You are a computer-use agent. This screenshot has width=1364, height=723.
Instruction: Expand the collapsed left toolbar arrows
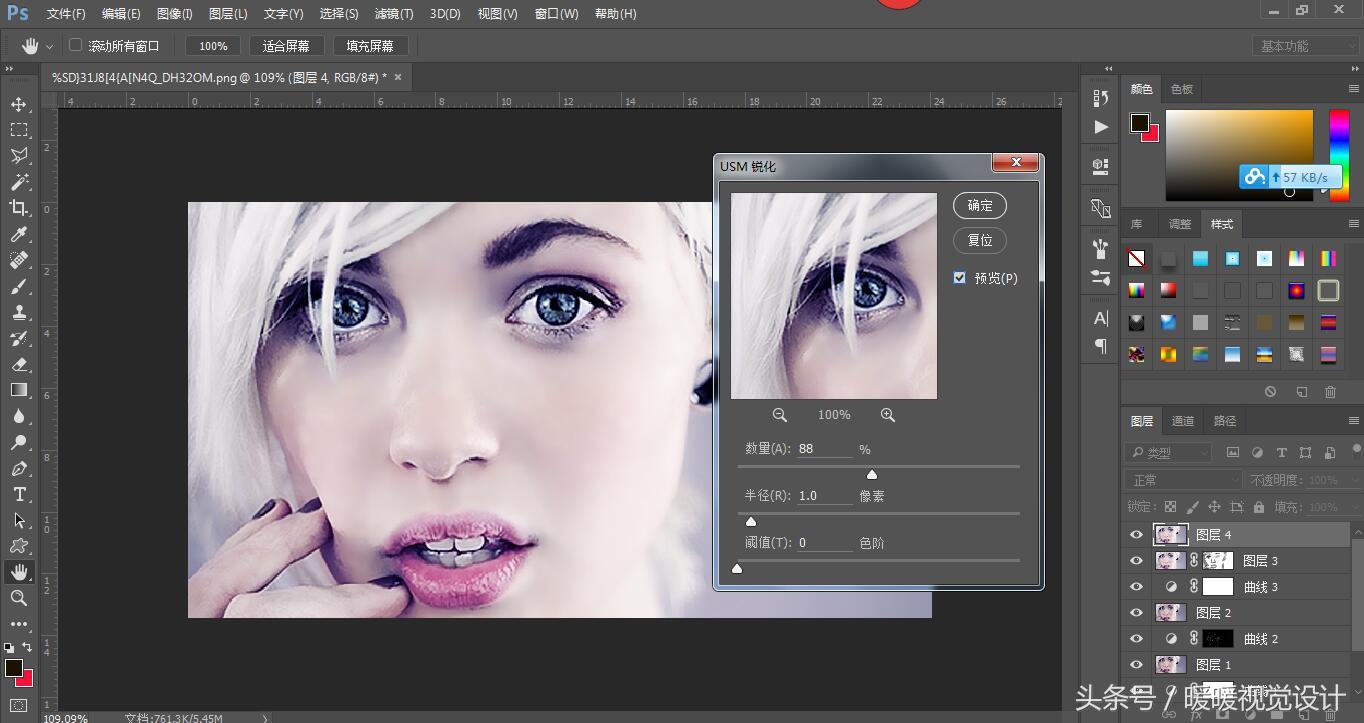pos(8,69)
